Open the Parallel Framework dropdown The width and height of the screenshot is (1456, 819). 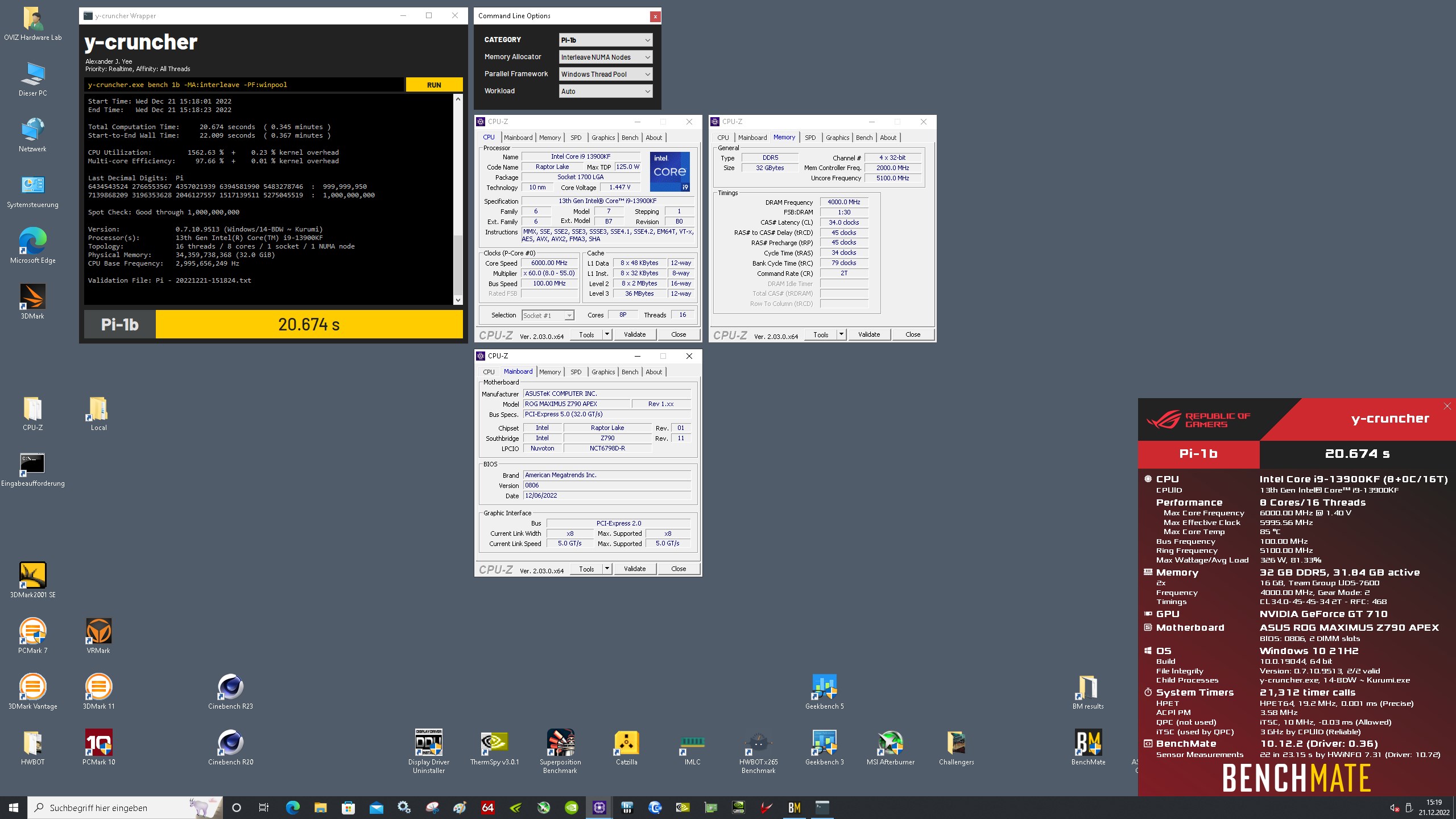pos(605,74)
